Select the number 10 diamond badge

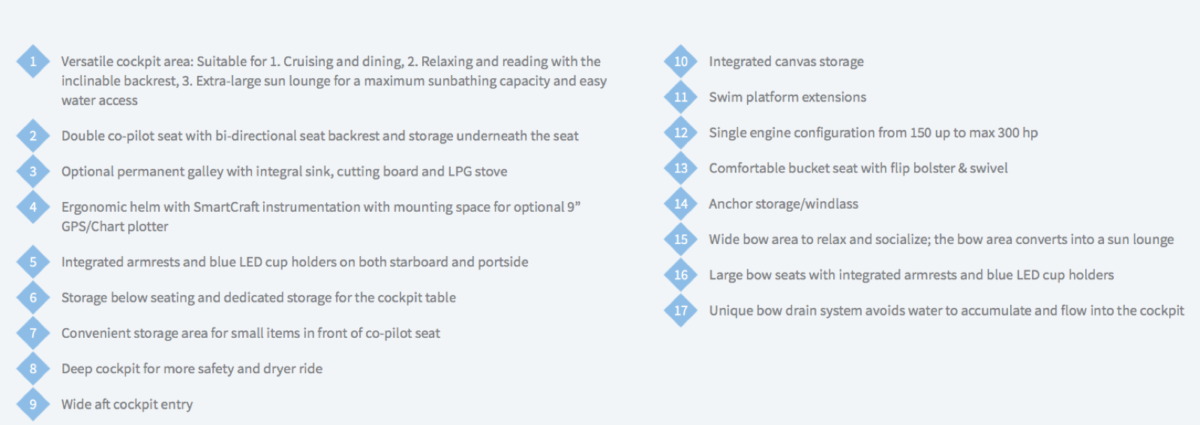click(680, 62)
